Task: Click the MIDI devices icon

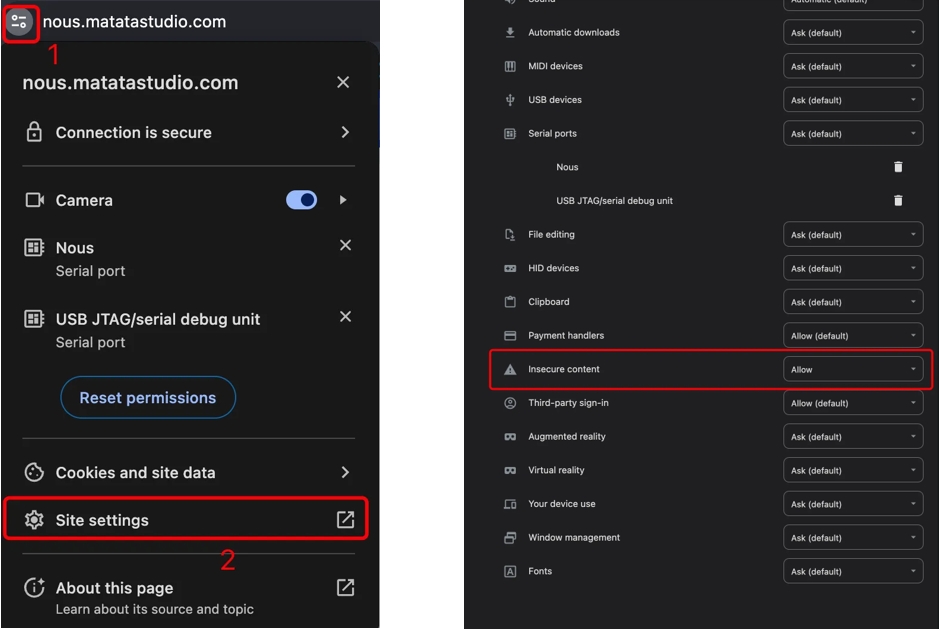Action: [x=510, y=66]
